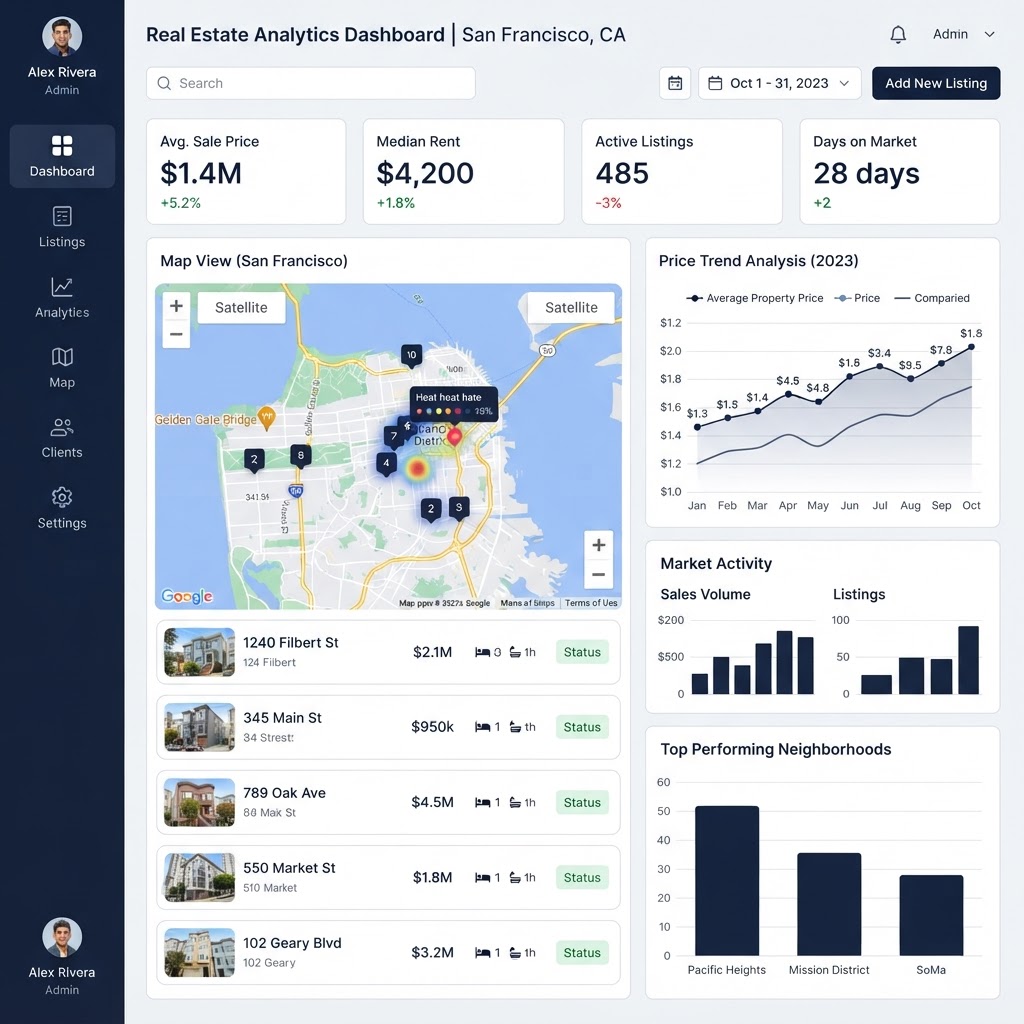The height and width of the screenshot is (1024, 1024).
Task: Toggle the Comparied legend series
Action: point(932,298)
